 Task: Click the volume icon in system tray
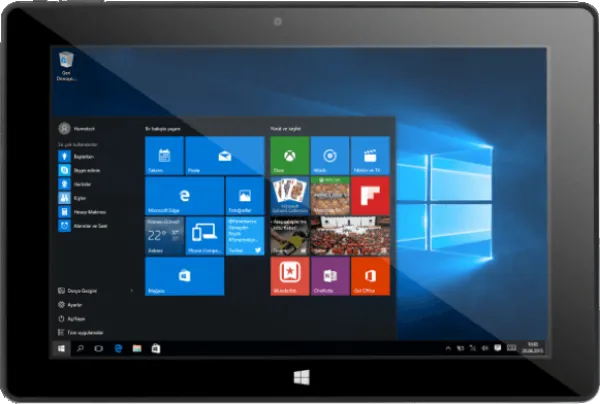tap(485, 348)
